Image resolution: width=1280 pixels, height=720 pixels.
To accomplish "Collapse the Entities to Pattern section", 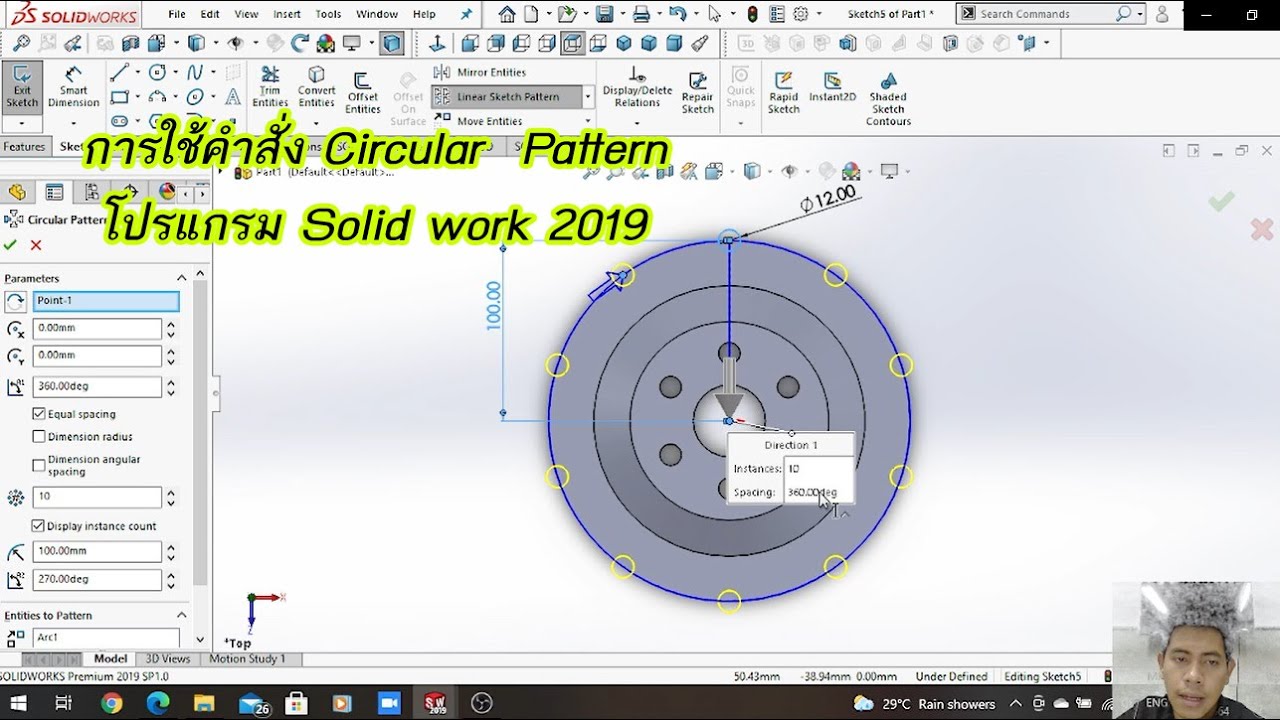I will coord(181,615).
